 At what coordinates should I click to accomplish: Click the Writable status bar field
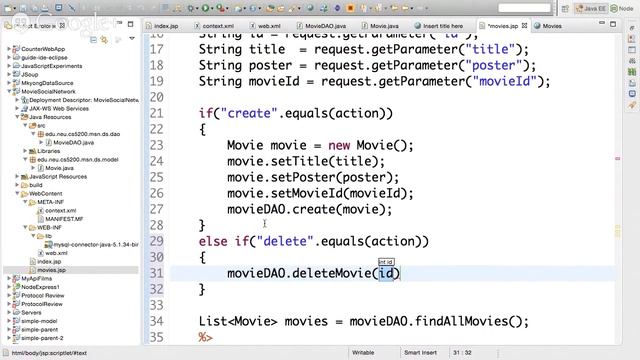tap(363, 352)
